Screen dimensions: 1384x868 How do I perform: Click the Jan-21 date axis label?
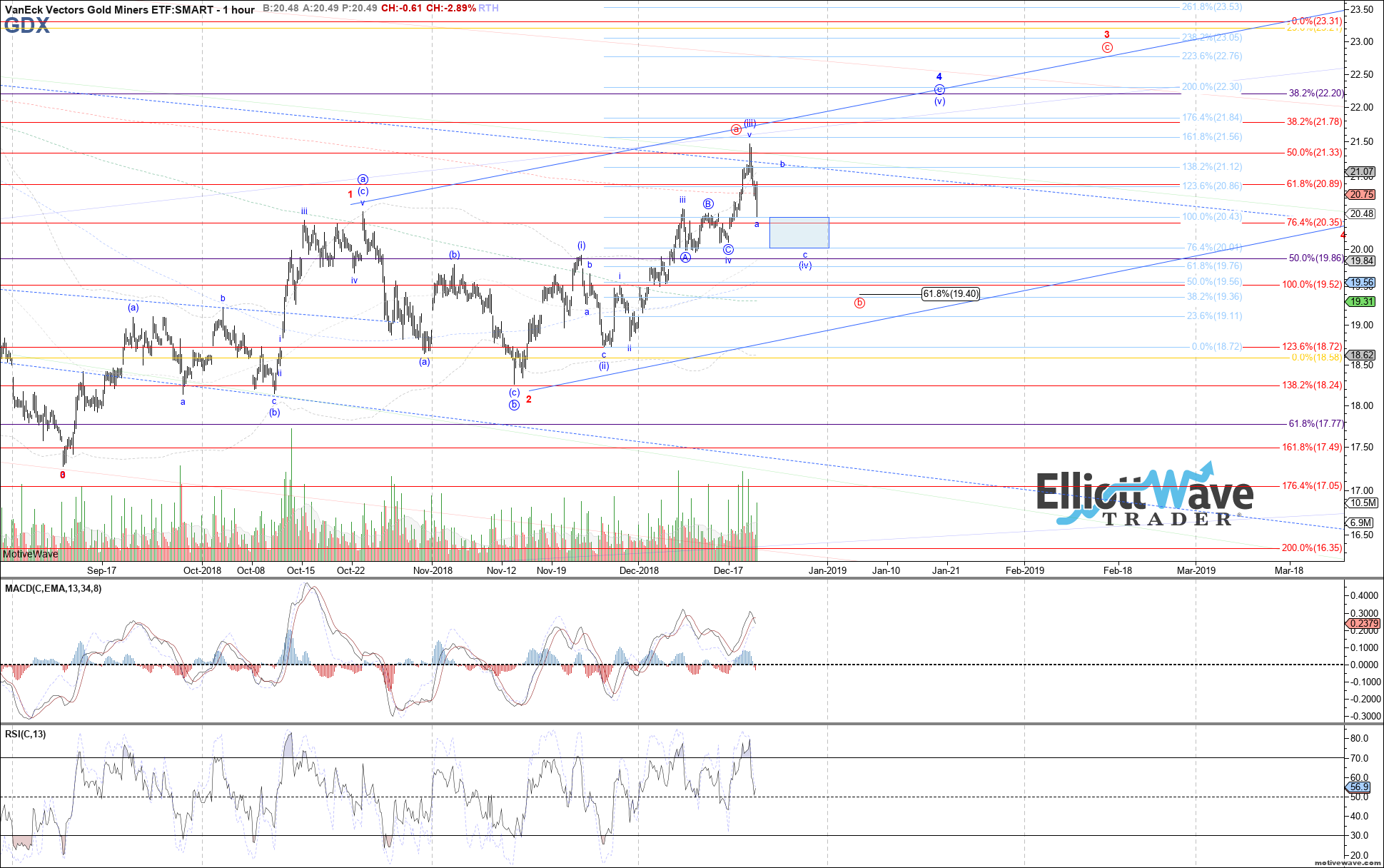(945, 570)
